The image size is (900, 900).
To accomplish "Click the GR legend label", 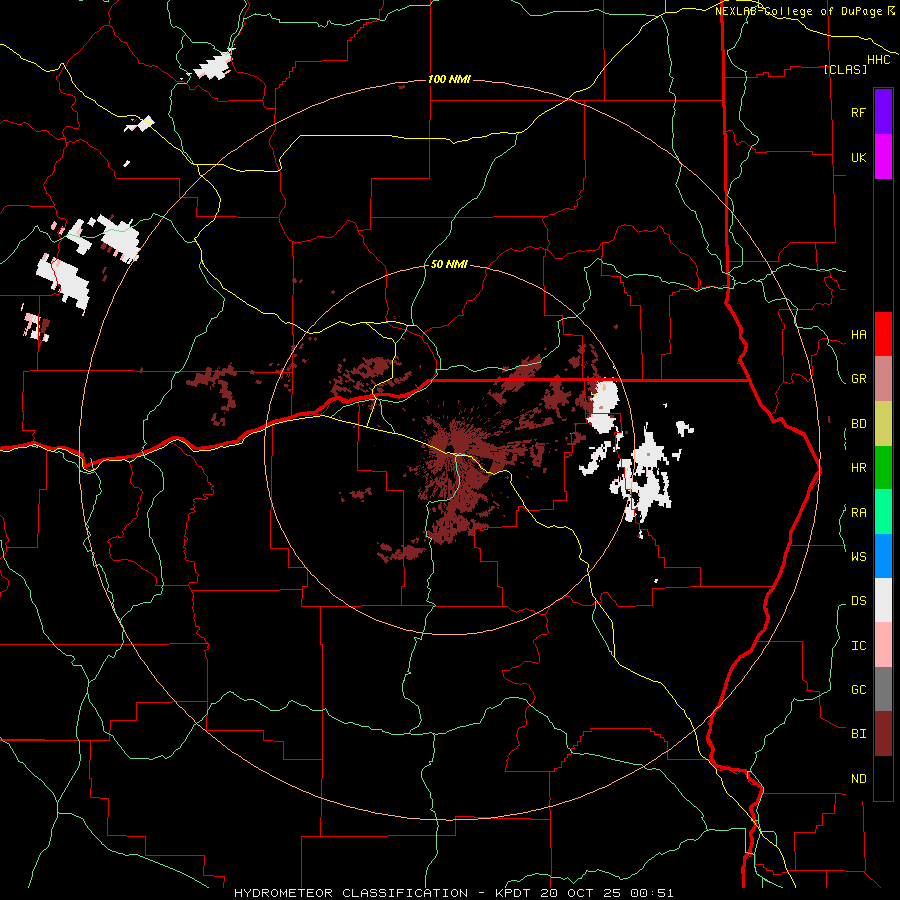I will (858, 379).
